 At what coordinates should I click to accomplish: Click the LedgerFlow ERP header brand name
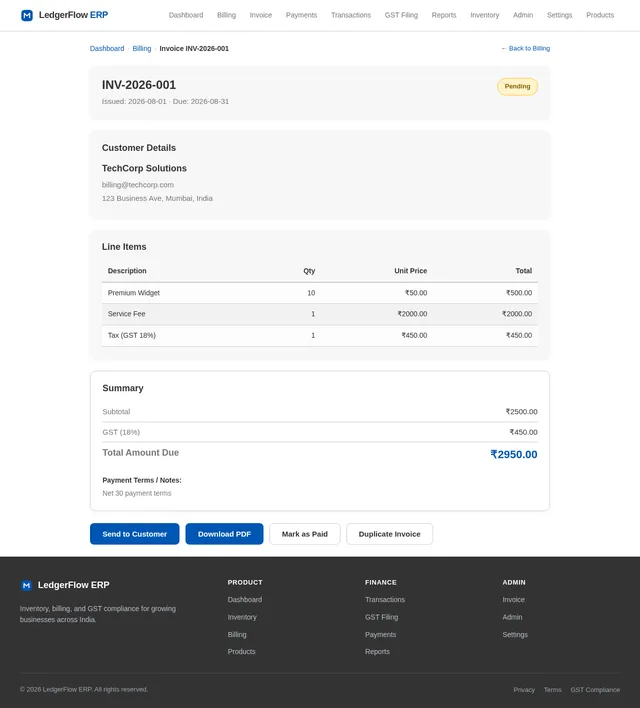click(73, 15)
